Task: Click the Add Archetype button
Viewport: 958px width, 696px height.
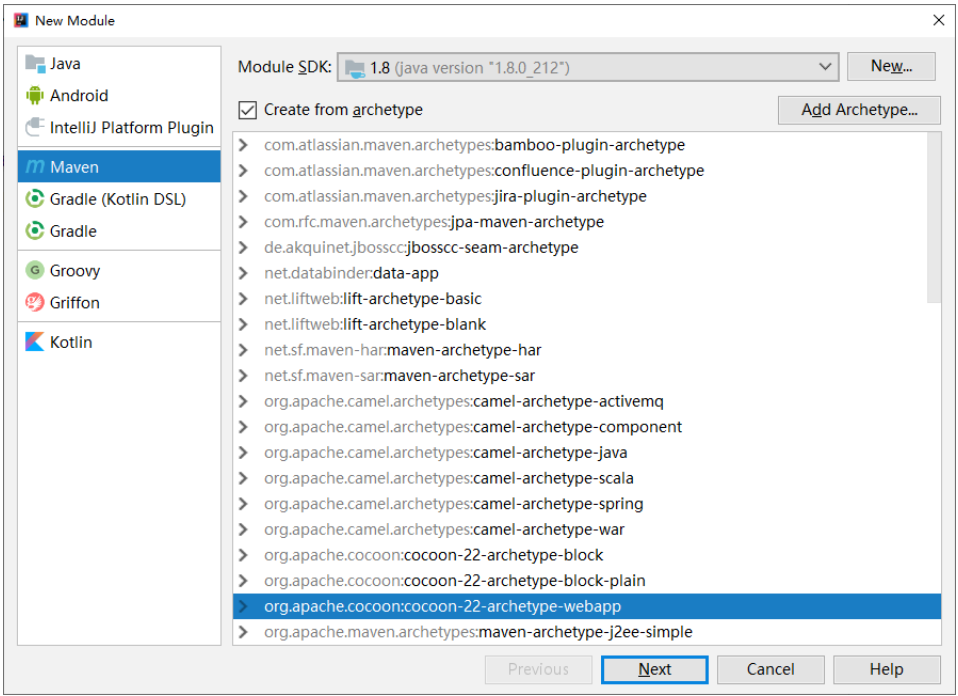Action: pos(859,110)
